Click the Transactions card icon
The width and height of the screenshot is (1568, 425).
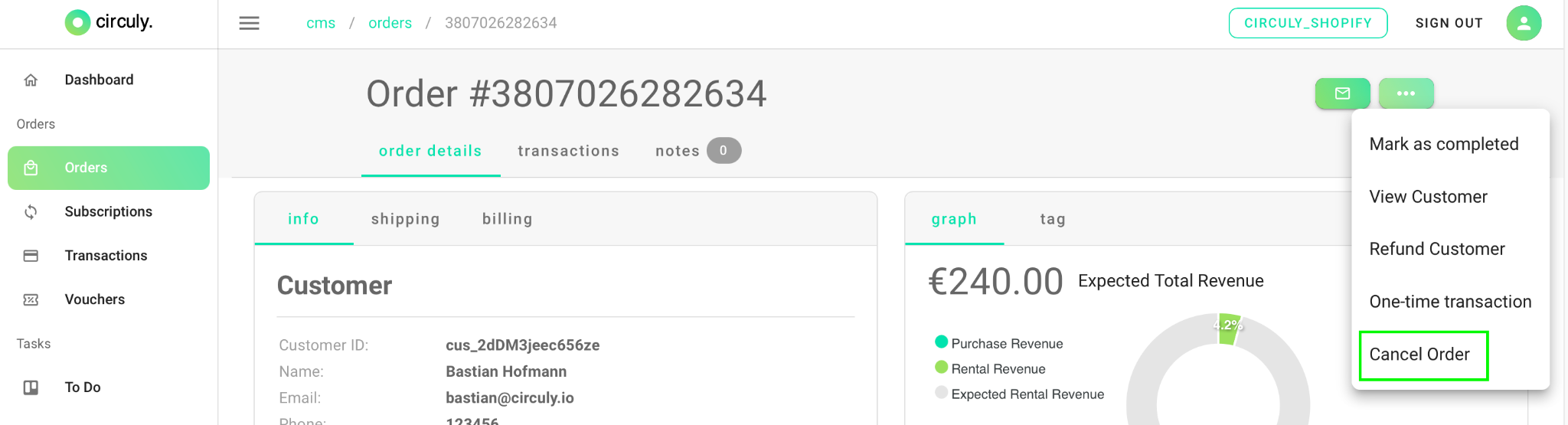pyautogui.click(x=31, y=256)
